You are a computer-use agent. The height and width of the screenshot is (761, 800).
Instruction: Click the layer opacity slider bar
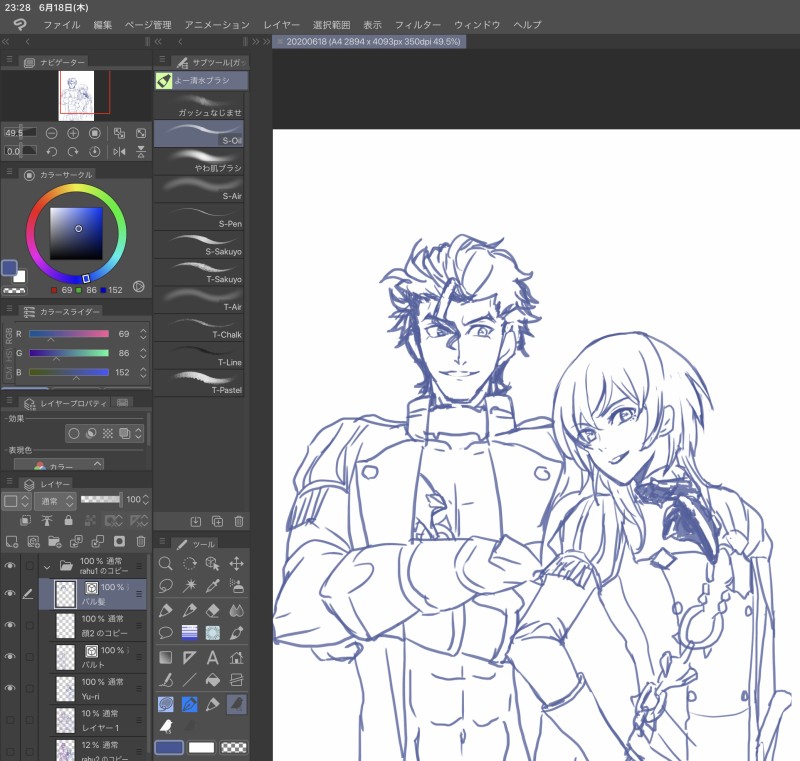[x=101, y=499]
